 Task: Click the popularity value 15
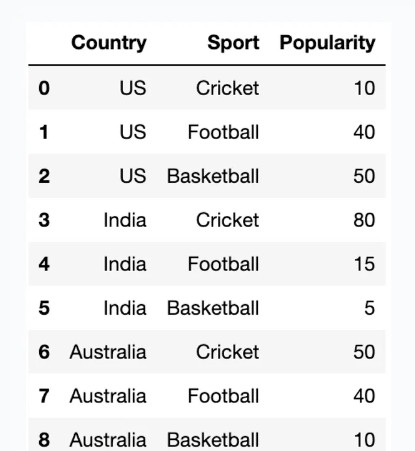(365, 264)
